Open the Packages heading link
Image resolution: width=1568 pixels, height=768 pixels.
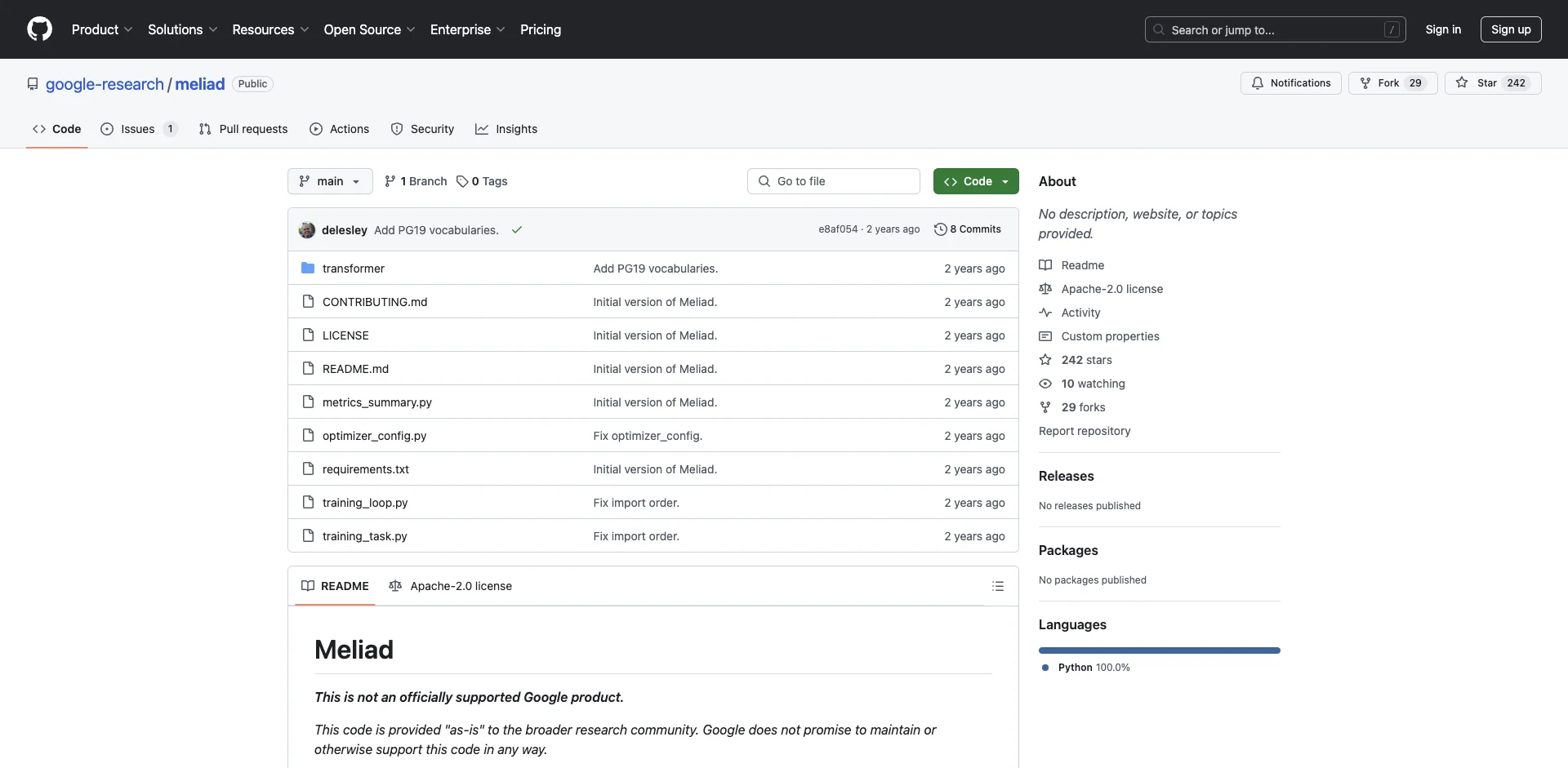pyautogui.click(x=1068, y=550)
